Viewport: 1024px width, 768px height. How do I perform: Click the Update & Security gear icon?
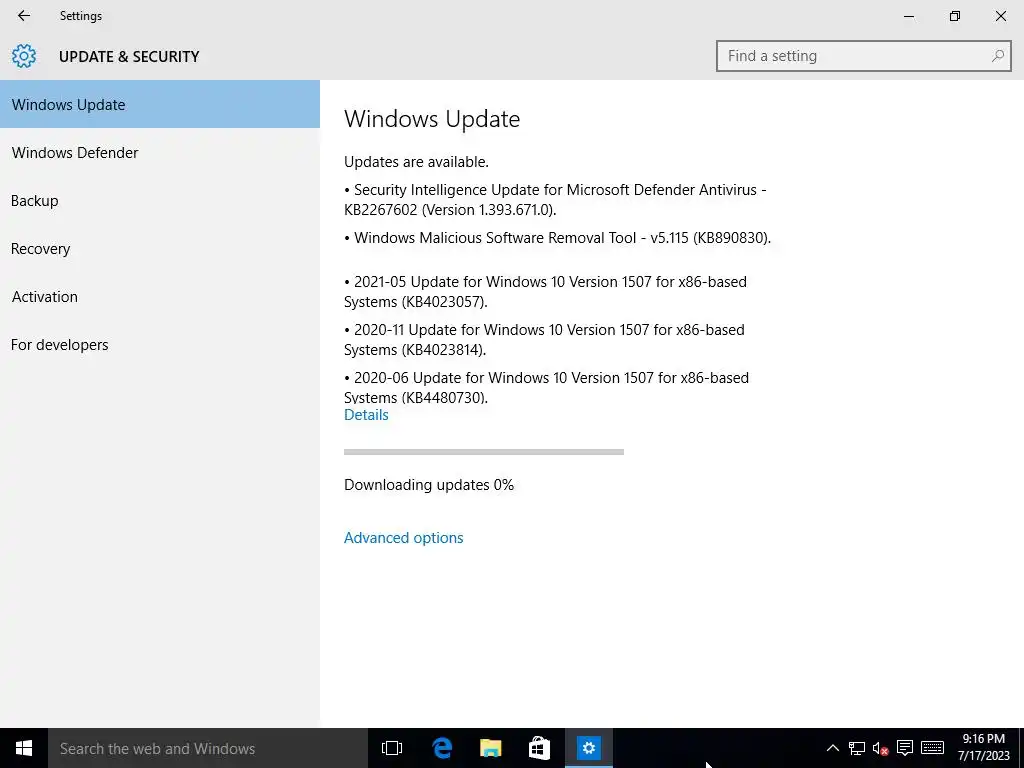(24, 56)
